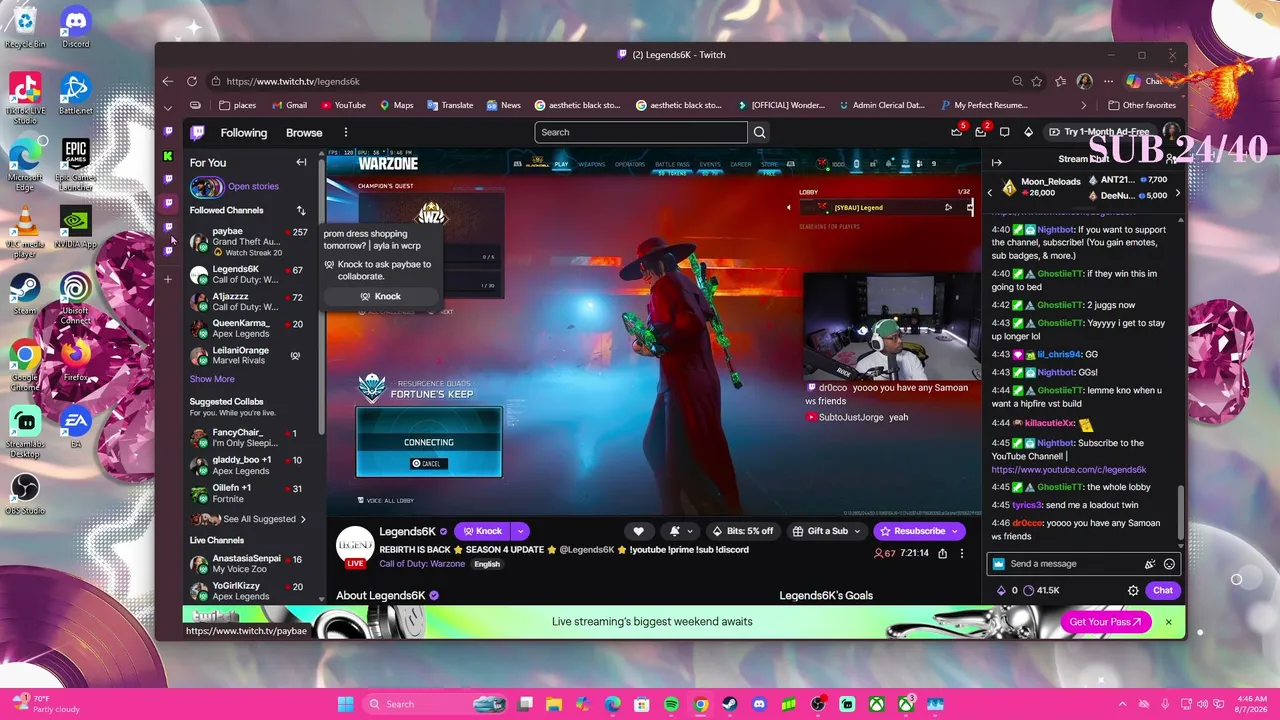Open the Other favorites folder
Screen dimensions: 1280x720
coord(1142,105)
